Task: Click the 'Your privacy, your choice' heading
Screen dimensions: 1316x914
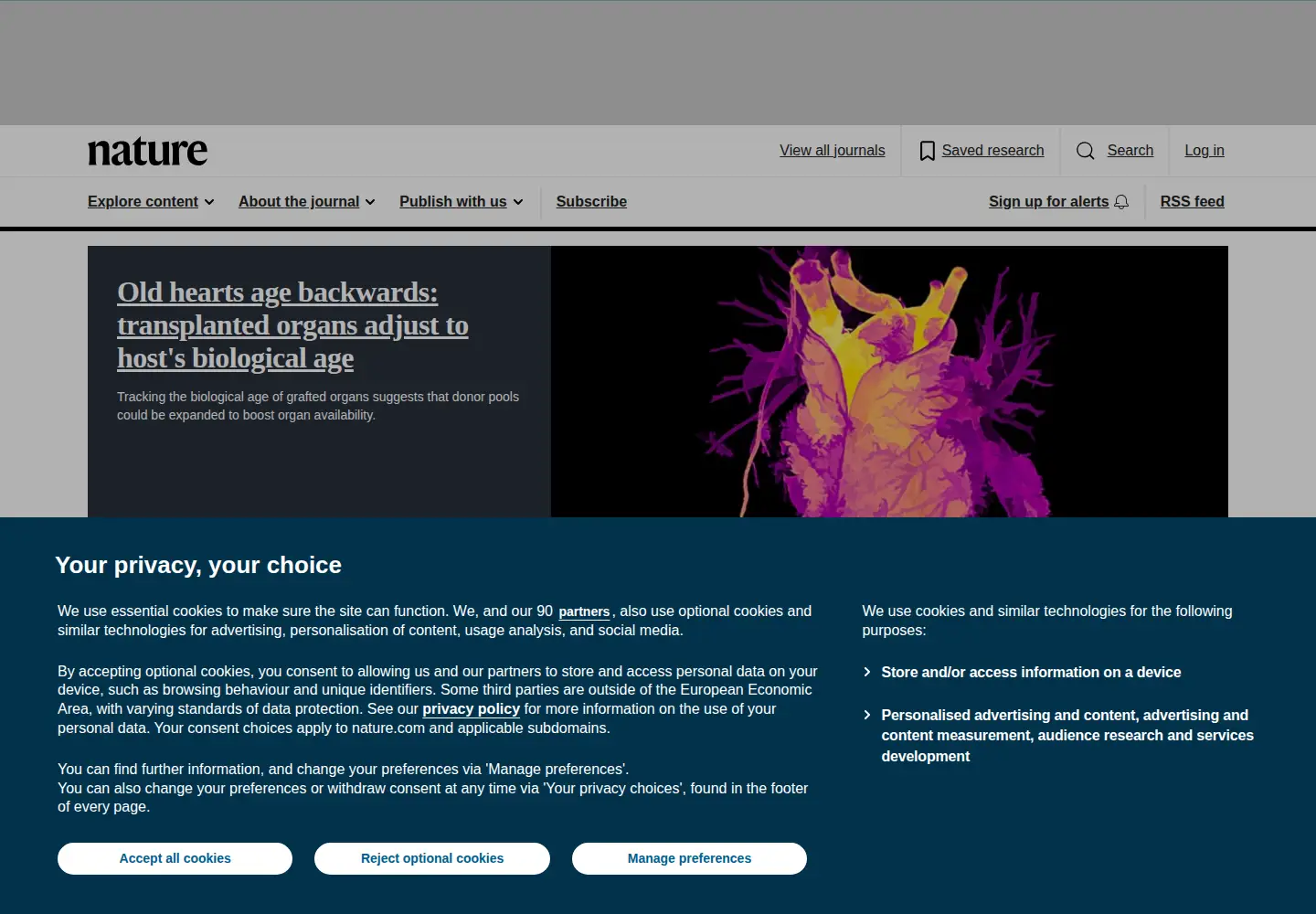Action: coord(198,565)
